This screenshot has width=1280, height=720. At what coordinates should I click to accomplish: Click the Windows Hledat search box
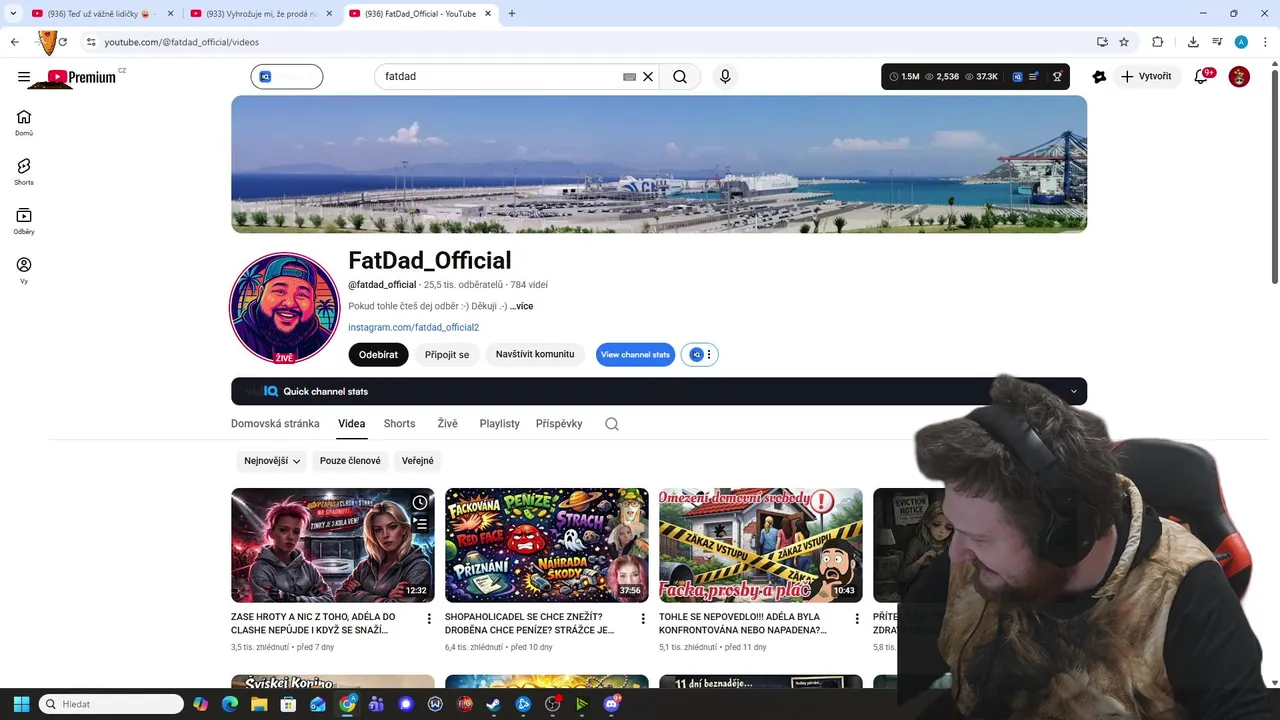click(x=111, y=704)
